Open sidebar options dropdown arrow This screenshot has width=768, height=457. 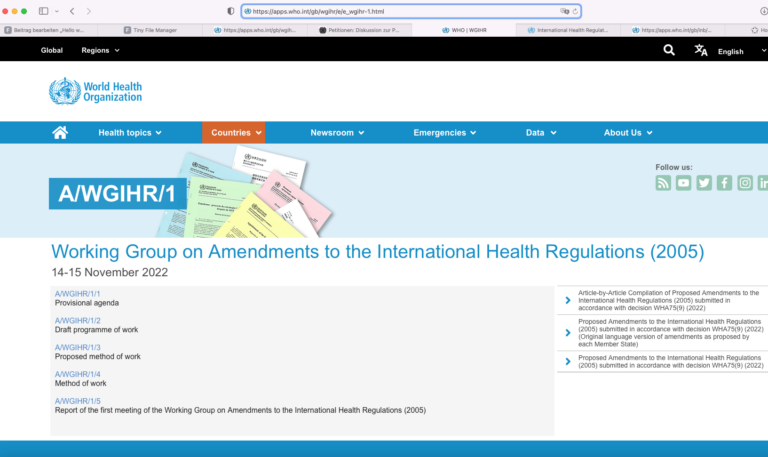click(x=57, y=11)
